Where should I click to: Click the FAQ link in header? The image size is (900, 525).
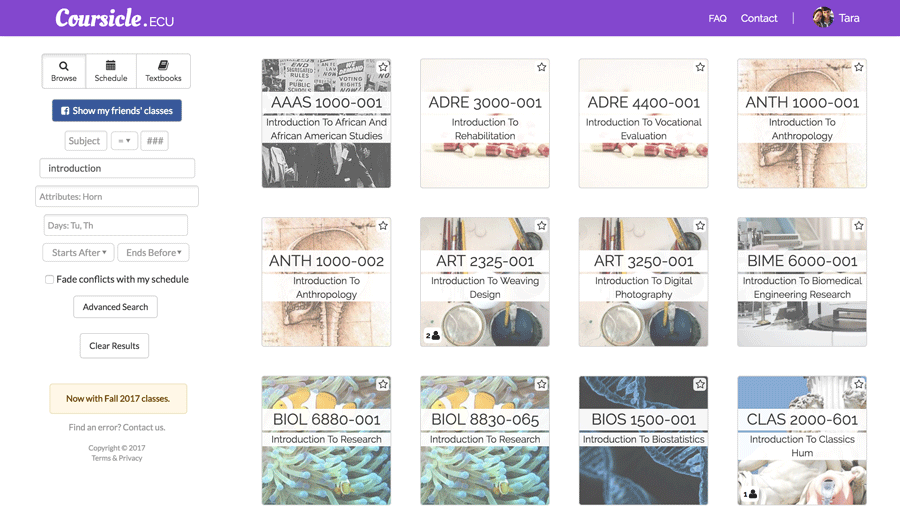717,18
